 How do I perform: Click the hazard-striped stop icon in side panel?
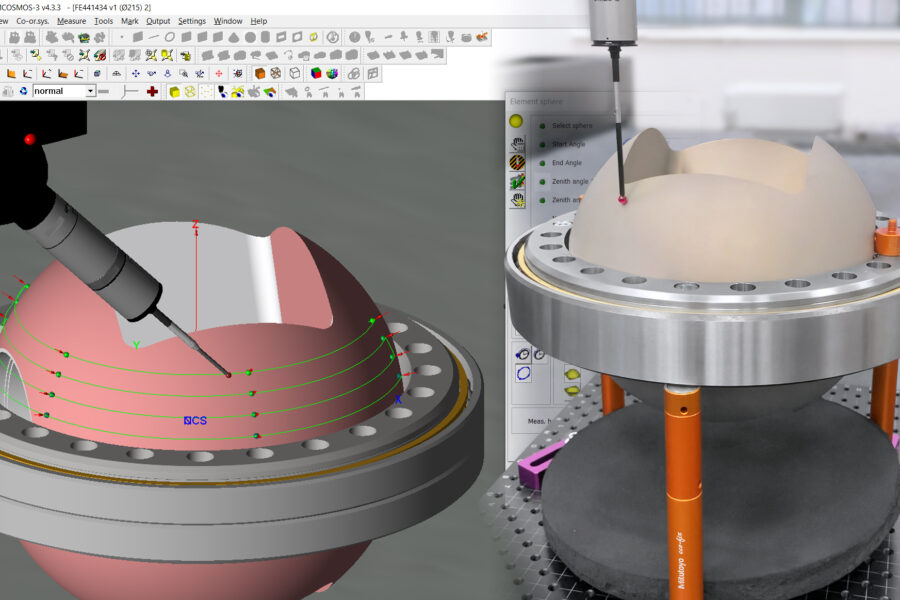pos(518,162)
